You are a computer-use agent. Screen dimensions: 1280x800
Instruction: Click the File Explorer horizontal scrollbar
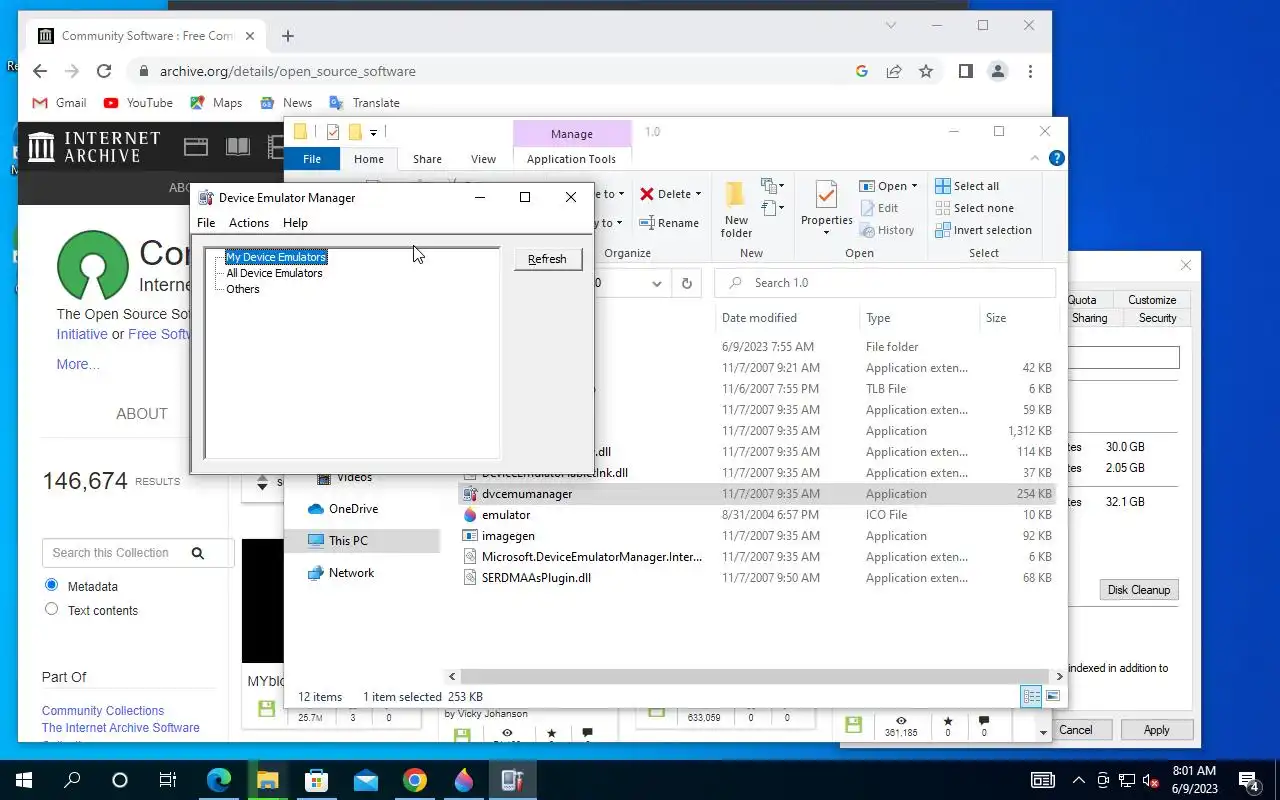pyautogui.click(x=756, y=677)
